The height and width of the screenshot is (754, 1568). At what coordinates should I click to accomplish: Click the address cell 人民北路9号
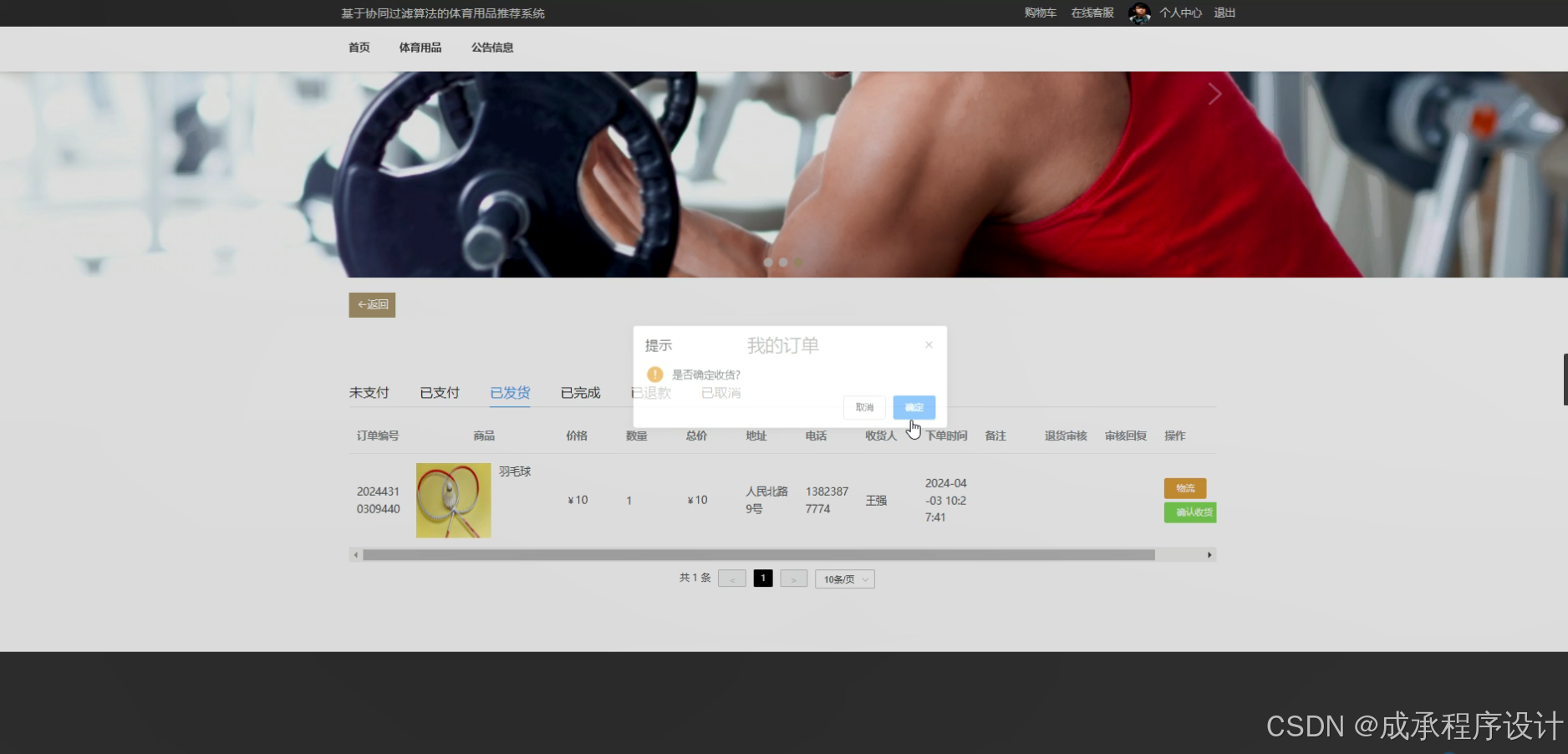pos(766,500)
